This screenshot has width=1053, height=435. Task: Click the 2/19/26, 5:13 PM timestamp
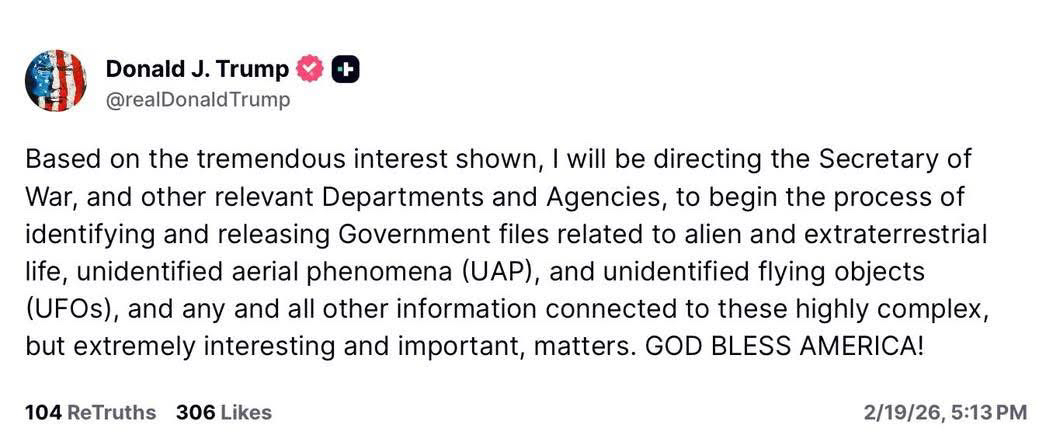click(946, 412)
